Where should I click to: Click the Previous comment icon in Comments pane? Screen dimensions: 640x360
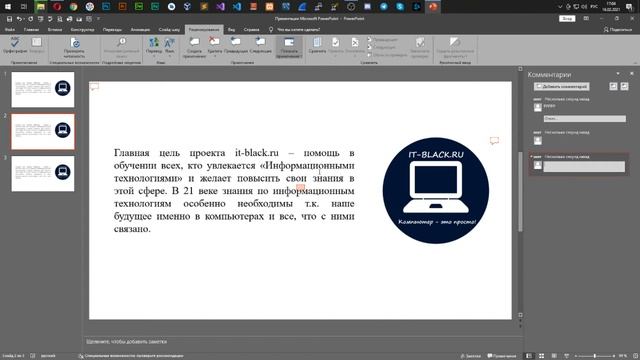tap(613, 86)
